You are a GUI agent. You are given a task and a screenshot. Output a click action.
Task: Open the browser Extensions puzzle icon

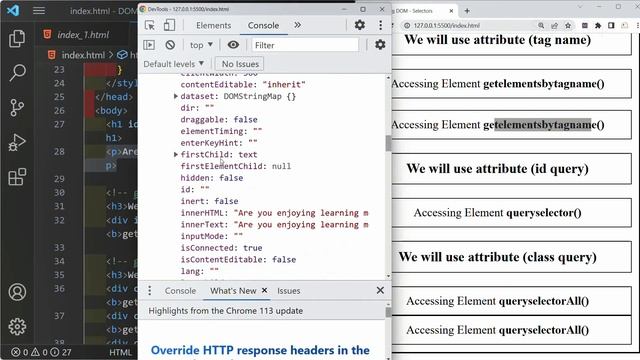point(598,25)
